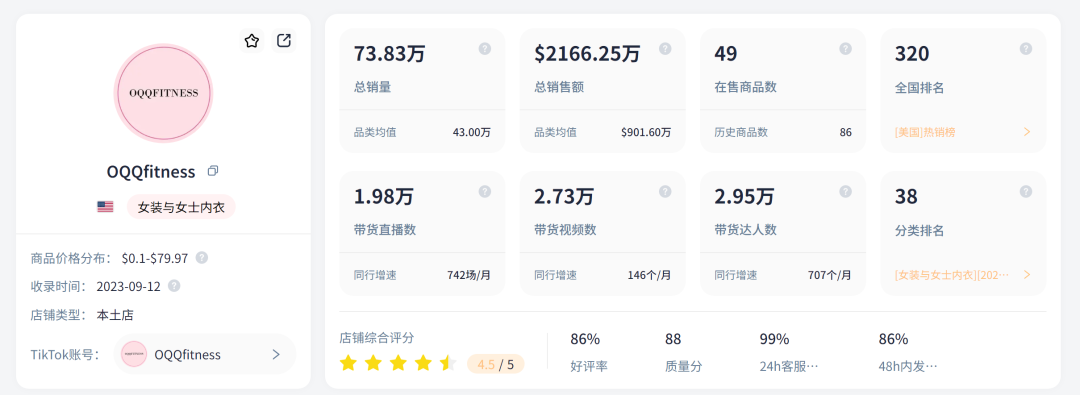The width and height of the screenshot is (1080, 395).
Task: Click help icon beside 收录时间
Action: pyautogui.click(x=174, y=285)
